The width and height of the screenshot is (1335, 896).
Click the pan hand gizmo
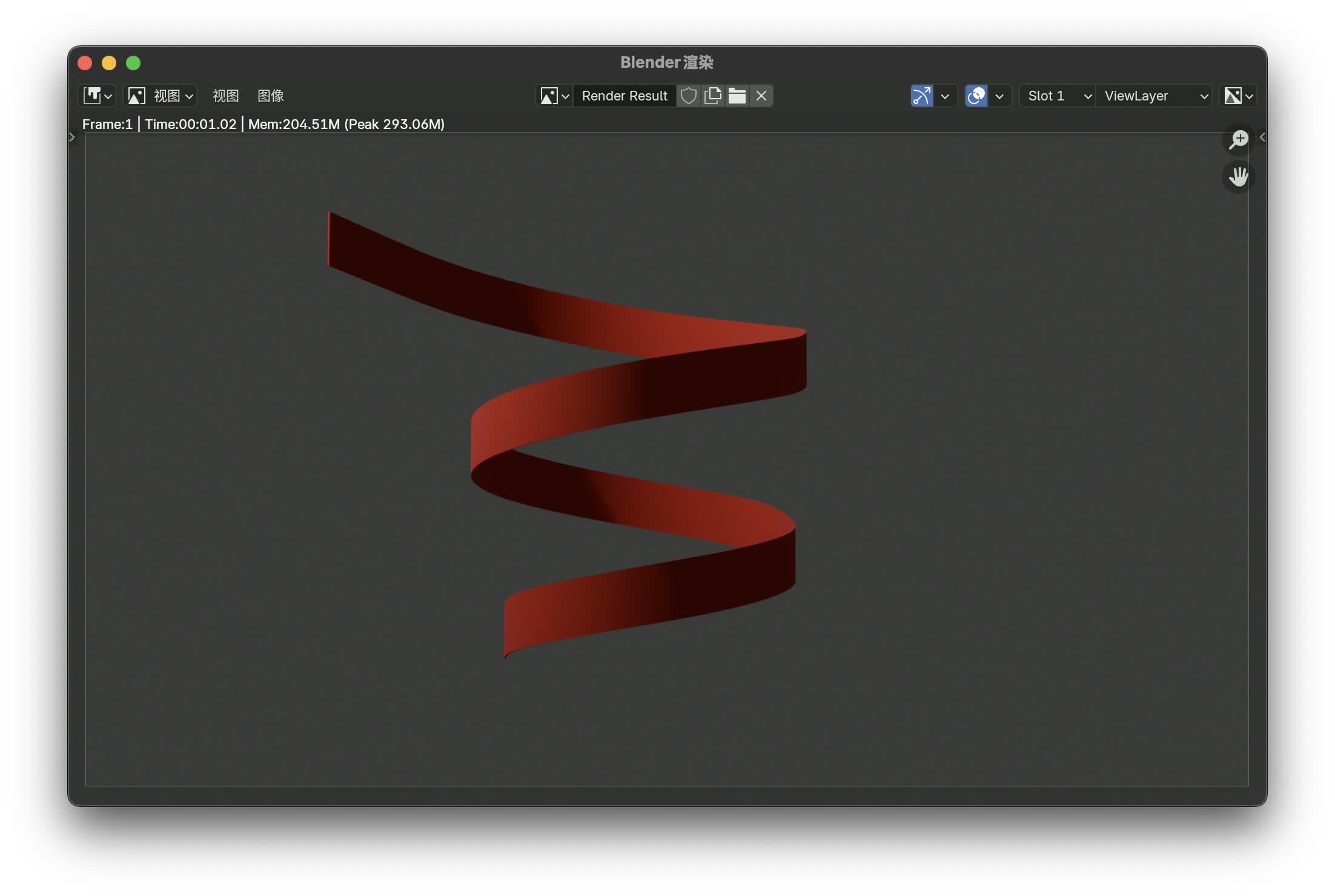[1238, 177]
